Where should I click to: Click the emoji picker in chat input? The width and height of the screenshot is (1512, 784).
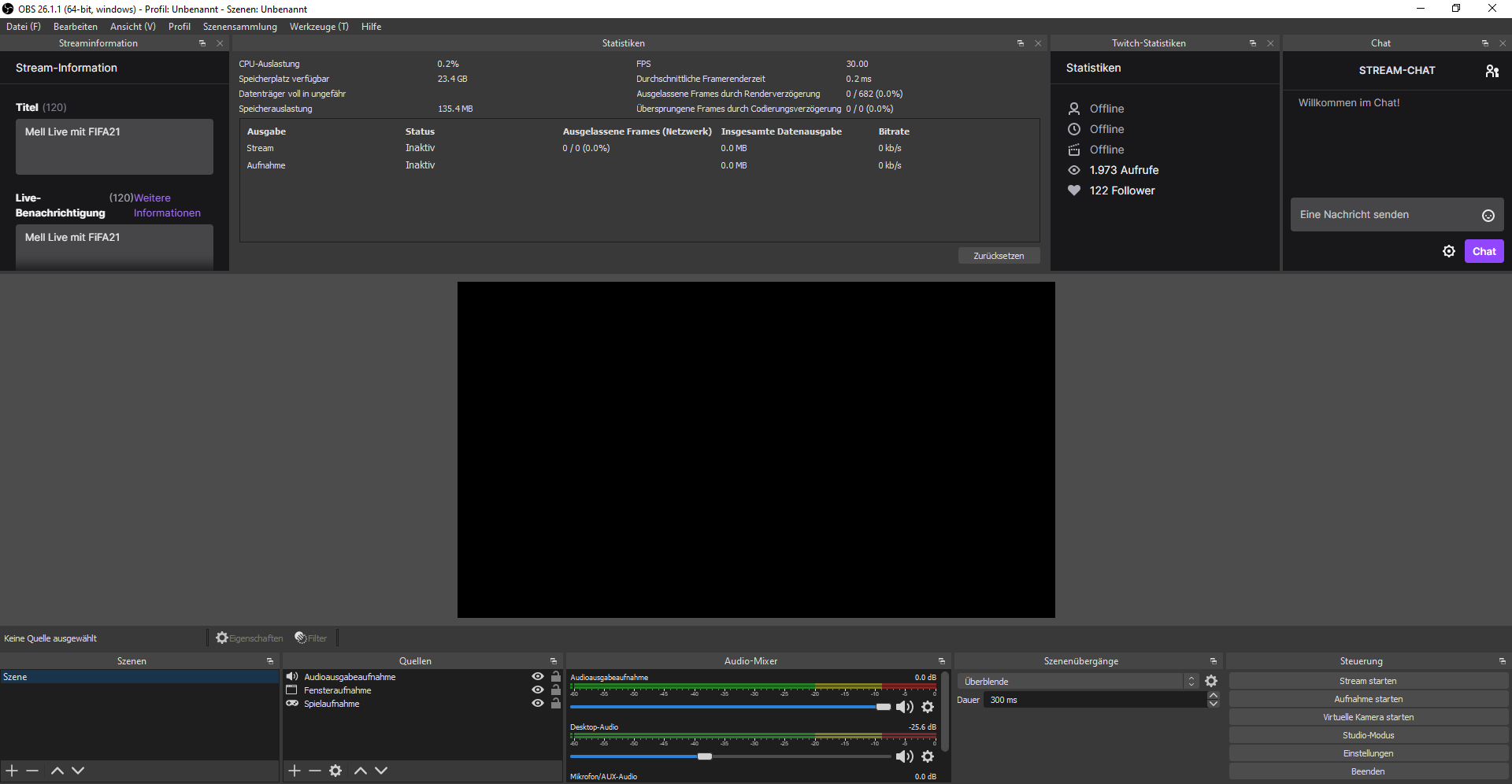[1488, 216]
